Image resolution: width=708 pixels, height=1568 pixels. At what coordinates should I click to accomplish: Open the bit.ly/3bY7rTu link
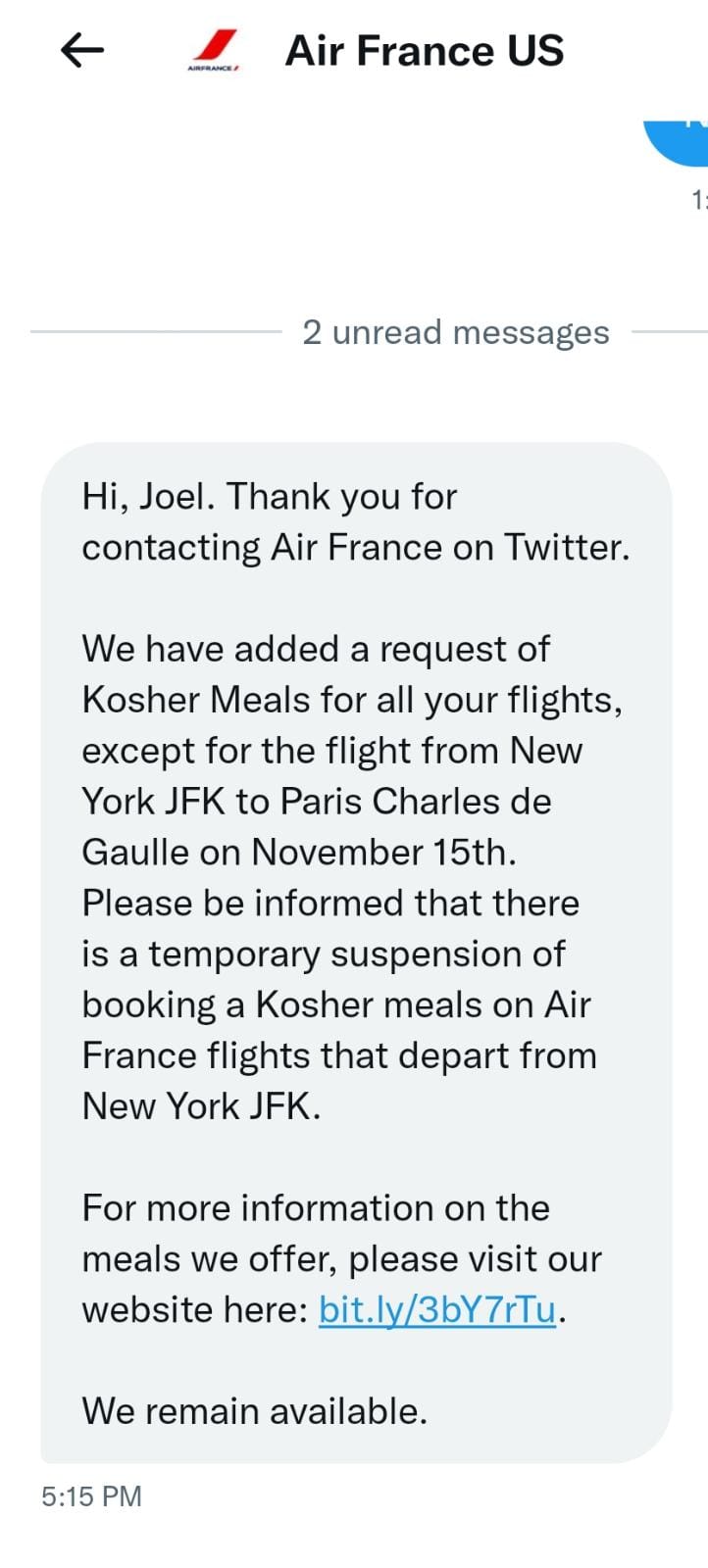[437, 1310]
